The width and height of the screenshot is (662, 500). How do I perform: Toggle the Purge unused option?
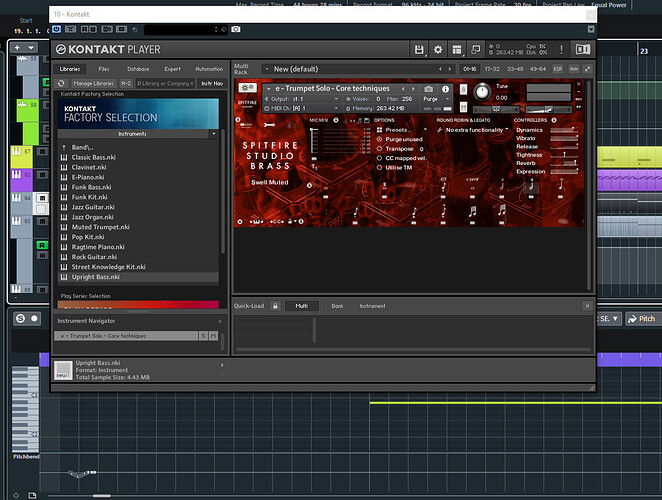coord(379,139)
